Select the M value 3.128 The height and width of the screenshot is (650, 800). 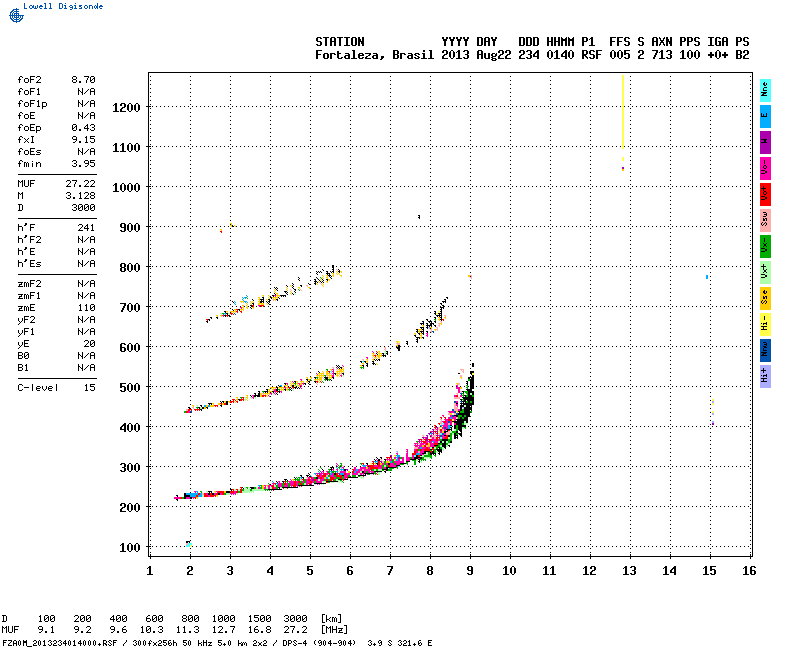click(80, 196)
